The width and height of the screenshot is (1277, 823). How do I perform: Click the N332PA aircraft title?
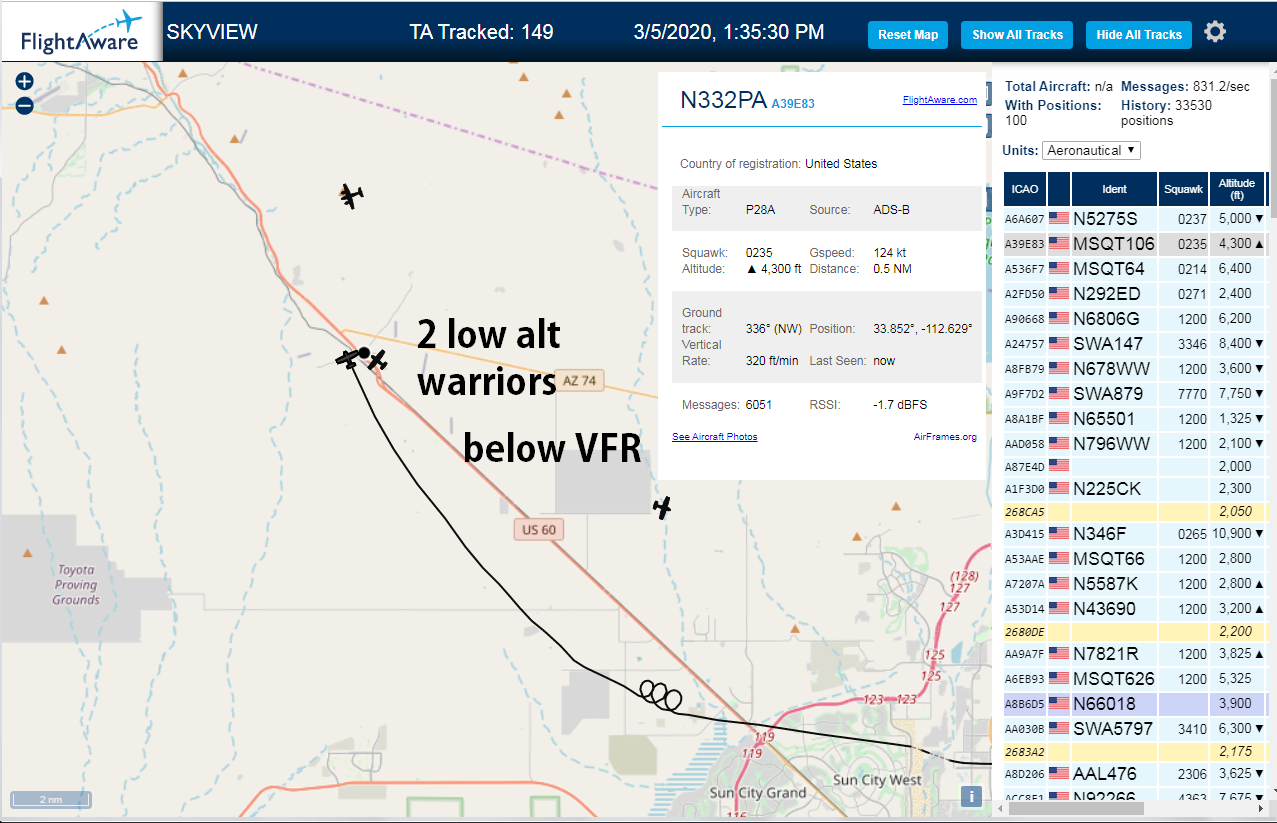[723, 100]
